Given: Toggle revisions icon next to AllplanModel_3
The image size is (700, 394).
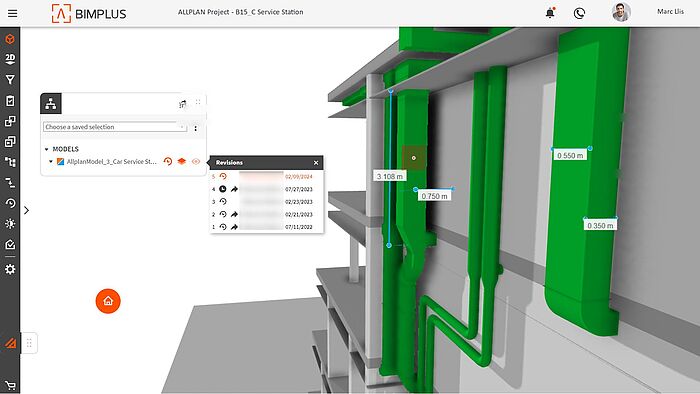Looking at the screenshot, I should (168, 162).
